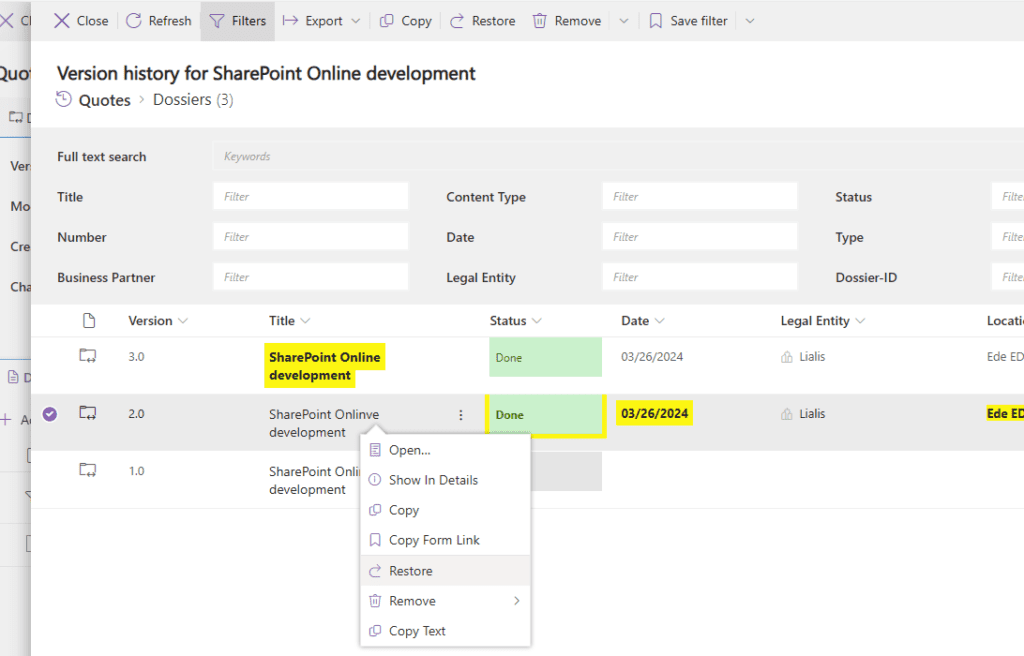Viewport: 1024px width, 656px height.
Task: Select the Copy icon in the toolbar
Action: (x=387, y=20)
